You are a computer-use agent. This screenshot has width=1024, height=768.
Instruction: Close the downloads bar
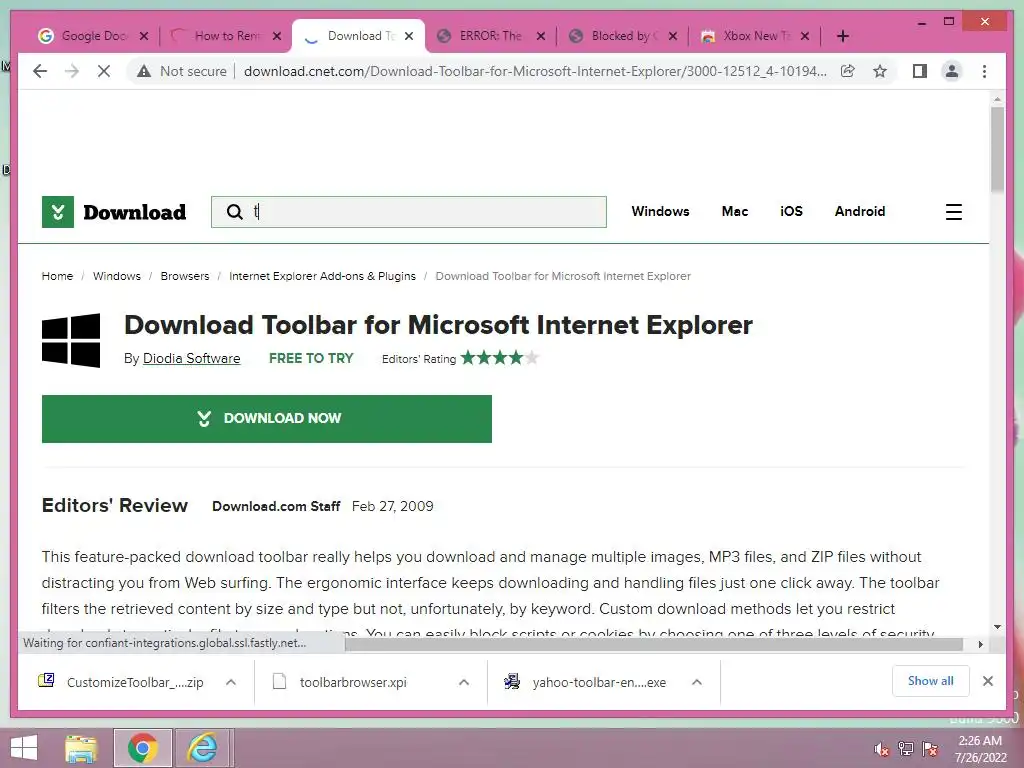click(x=987, y=681)
